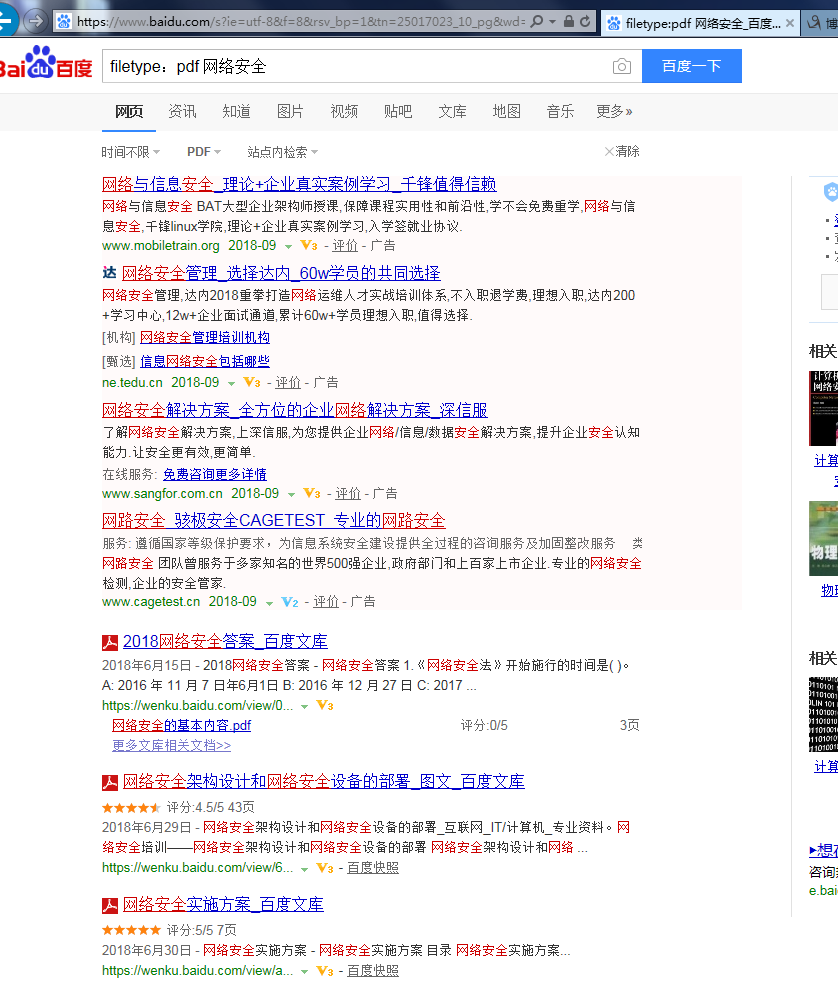The image size is (838, 984).
Task: Click the V3 badge on ne.tedu.cn result
Action: point(252,382)
